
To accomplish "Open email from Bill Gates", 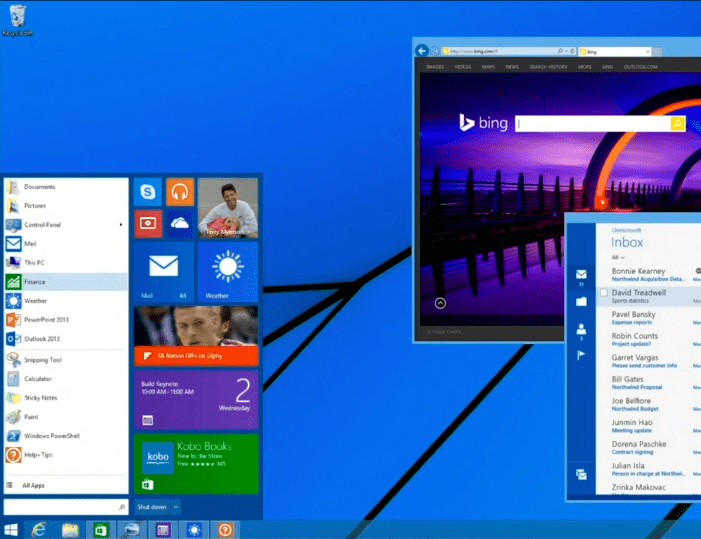I will coord(650,383).
